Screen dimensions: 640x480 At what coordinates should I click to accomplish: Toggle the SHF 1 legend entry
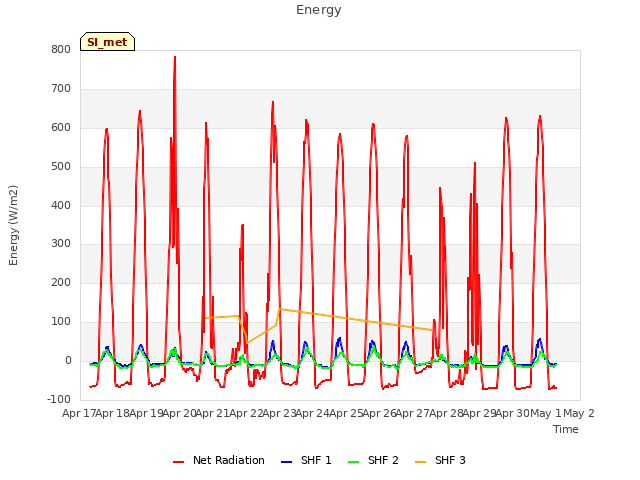[x=306, y=460]
